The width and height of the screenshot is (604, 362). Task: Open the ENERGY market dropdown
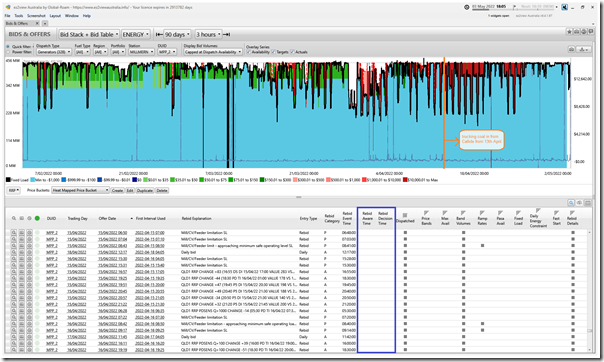click(136, 34)
